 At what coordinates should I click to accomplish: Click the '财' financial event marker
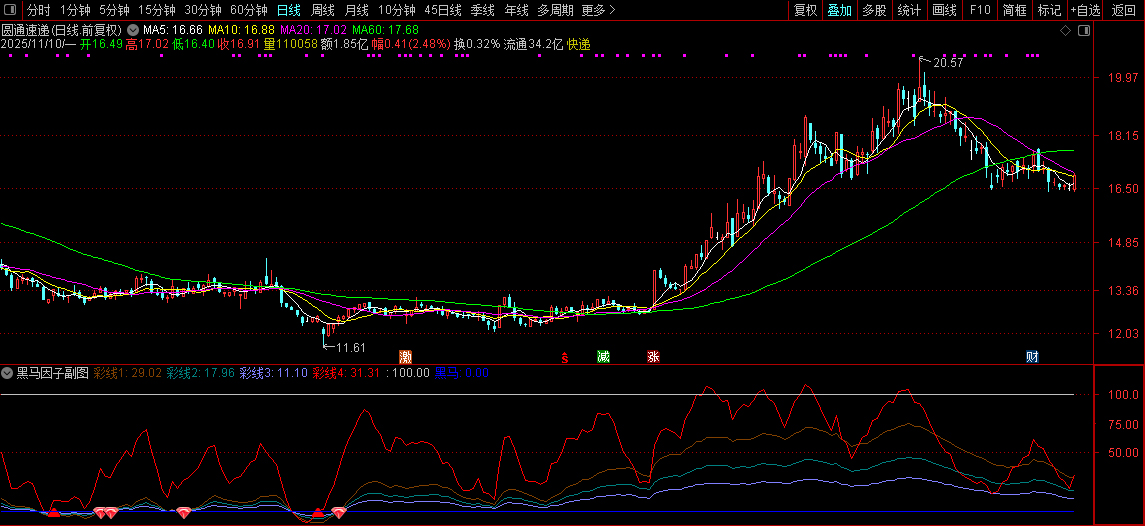pos(1032,356)
